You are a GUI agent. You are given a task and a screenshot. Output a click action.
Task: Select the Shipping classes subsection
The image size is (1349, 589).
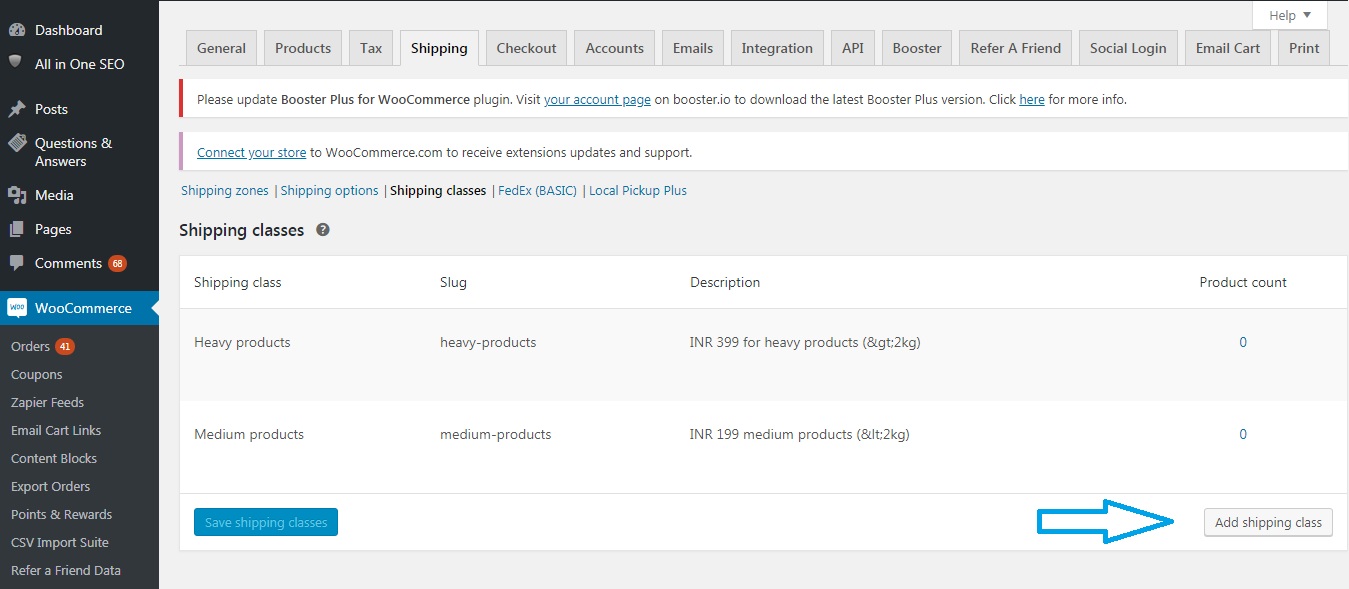[x=438, y=190]
